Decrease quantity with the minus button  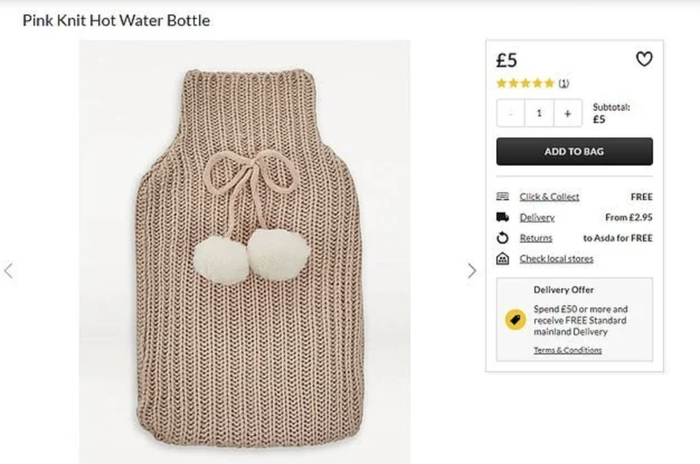pyautogui.click(x=511, y=114)
